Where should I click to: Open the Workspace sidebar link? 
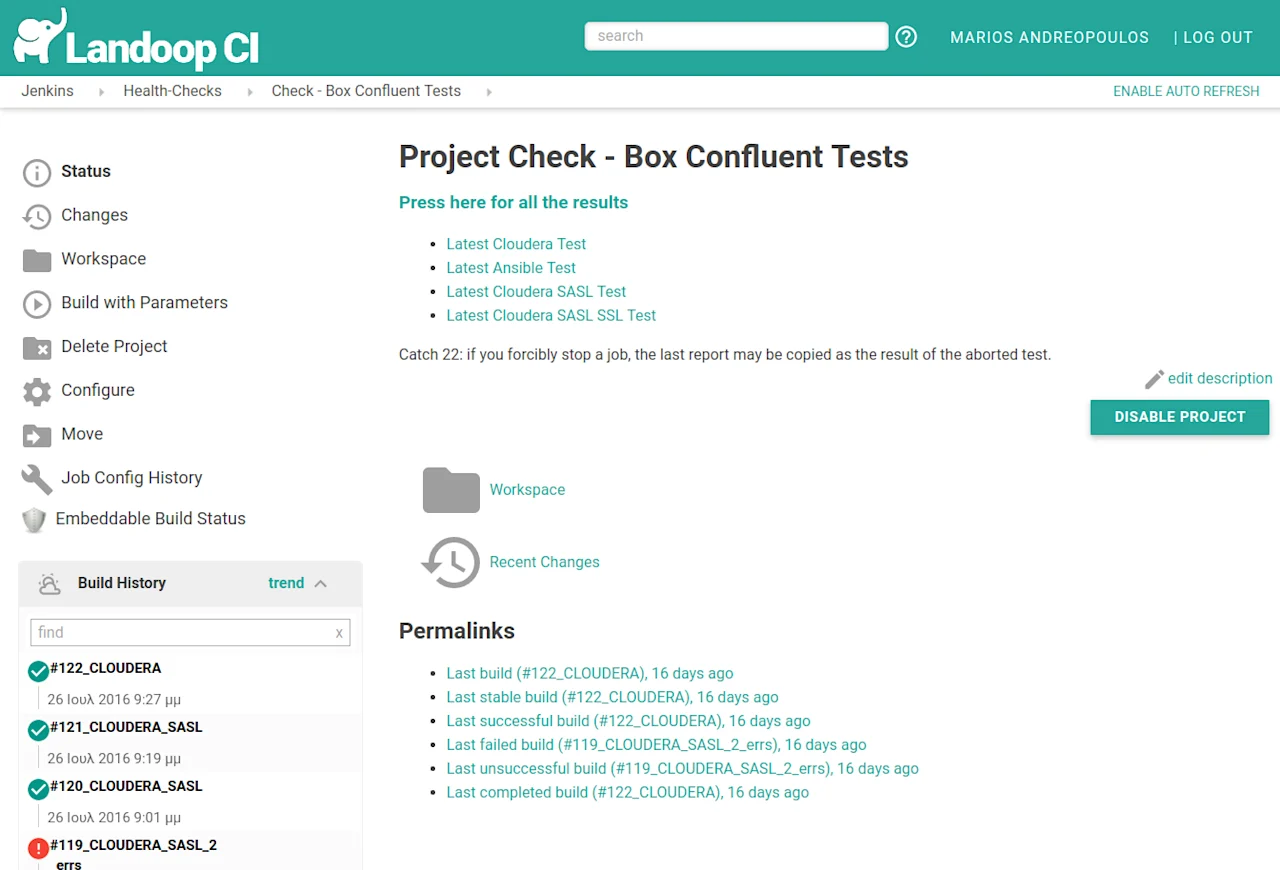point(103,259)
